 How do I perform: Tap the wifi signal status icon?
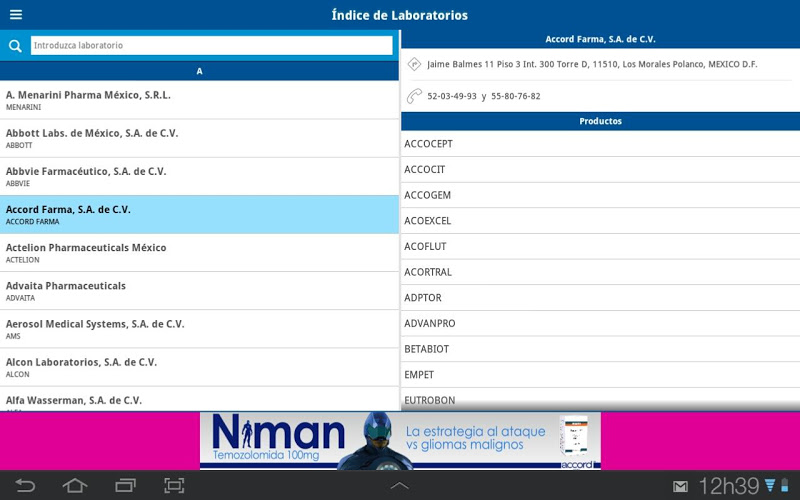click(770, 485)
